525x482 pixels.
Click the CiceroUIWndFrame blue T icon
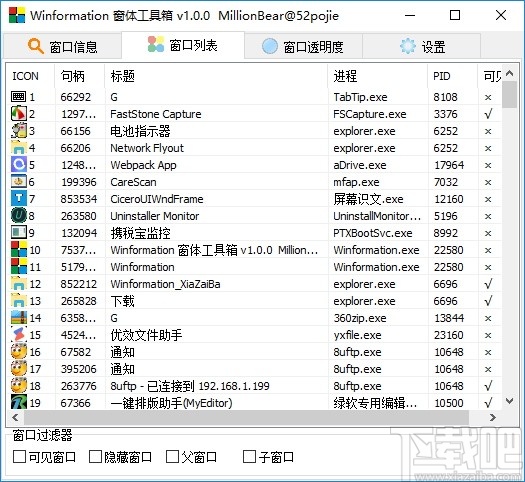18,199
